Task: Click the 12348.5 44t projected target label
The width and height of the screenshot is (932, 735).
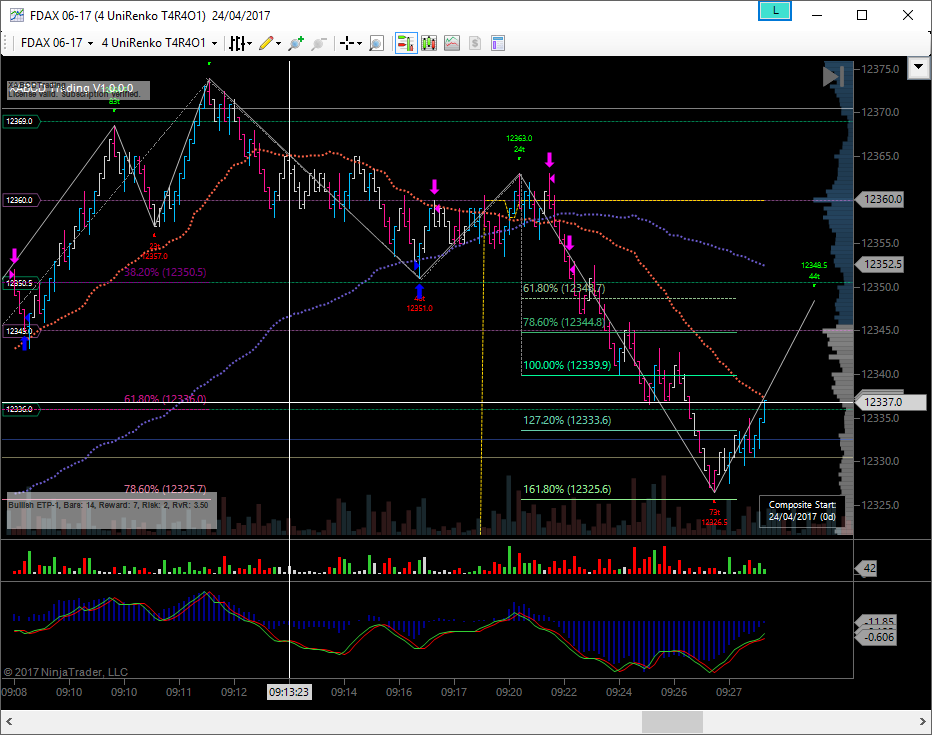Action: coord(814,270)
